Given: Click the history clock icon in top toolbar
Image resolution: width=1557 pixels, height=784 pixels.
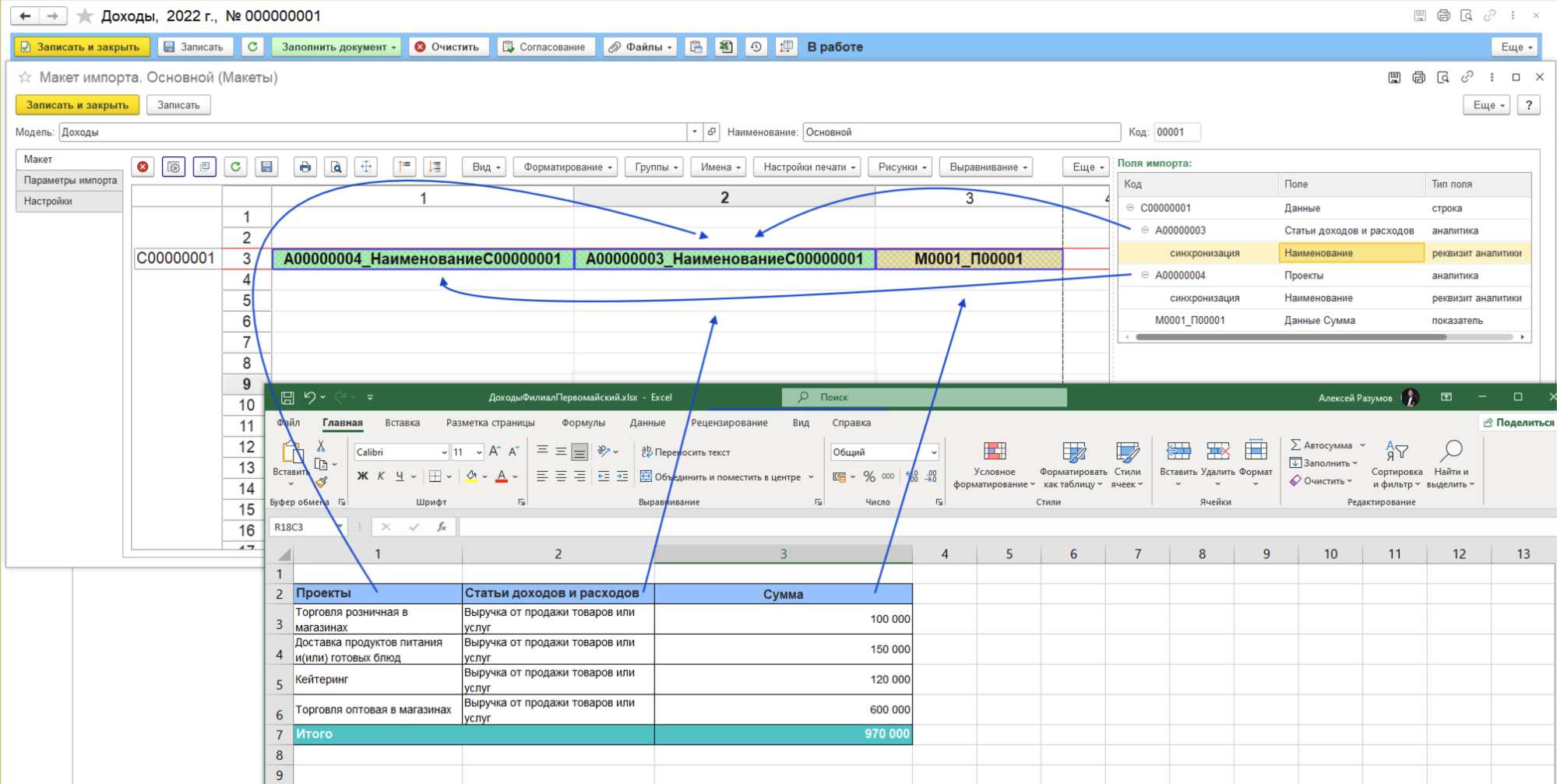Looking at the screenshot, I should pyautogui.click(x=756, y=47).
